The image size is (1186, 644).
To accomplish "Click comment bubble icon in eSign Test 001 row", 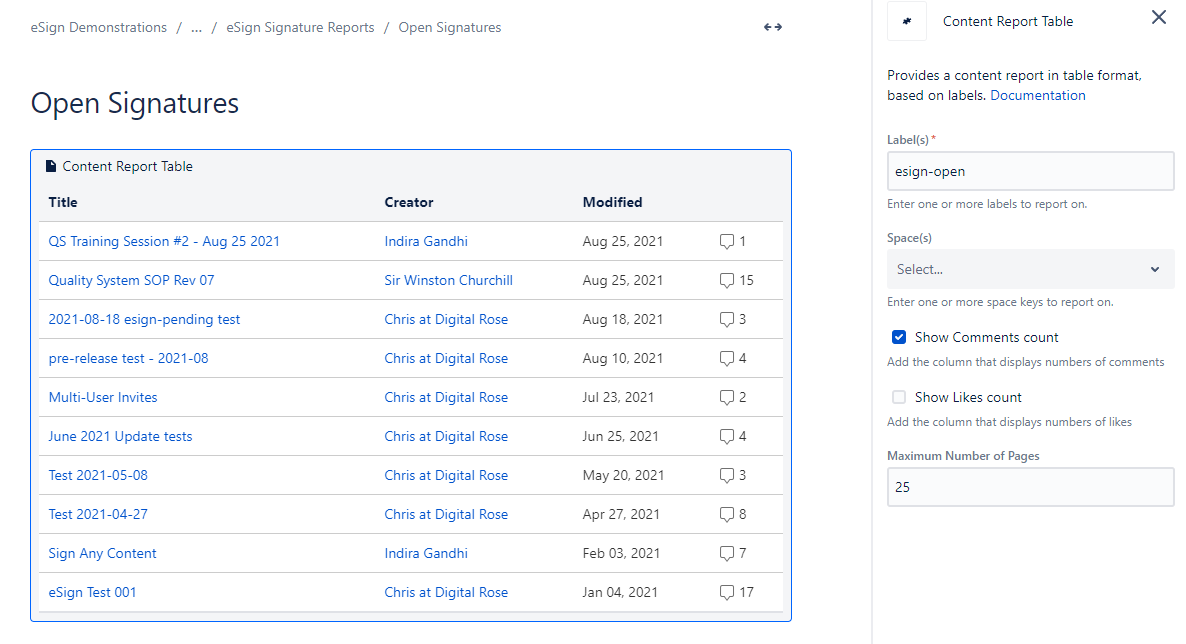I will tap(727, 593).
